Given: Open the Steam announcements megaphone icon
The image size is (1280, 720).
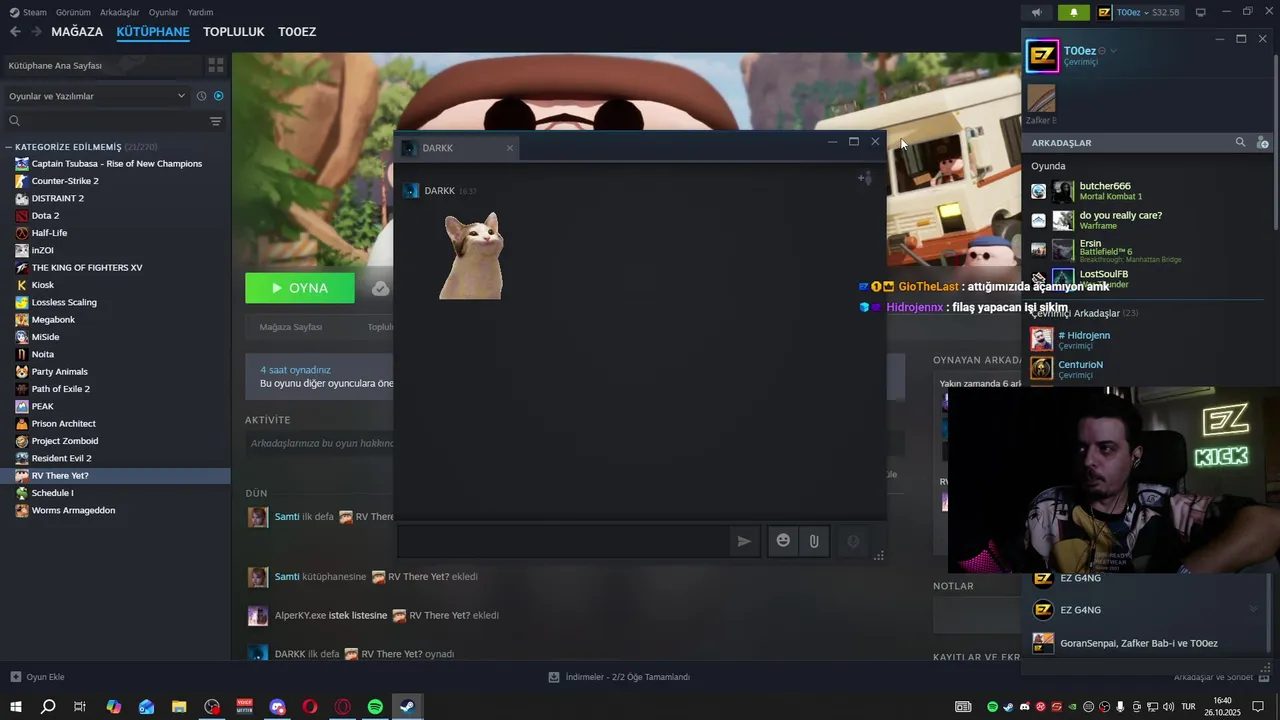Looking at the screenshot, I should click(1036, 13).
